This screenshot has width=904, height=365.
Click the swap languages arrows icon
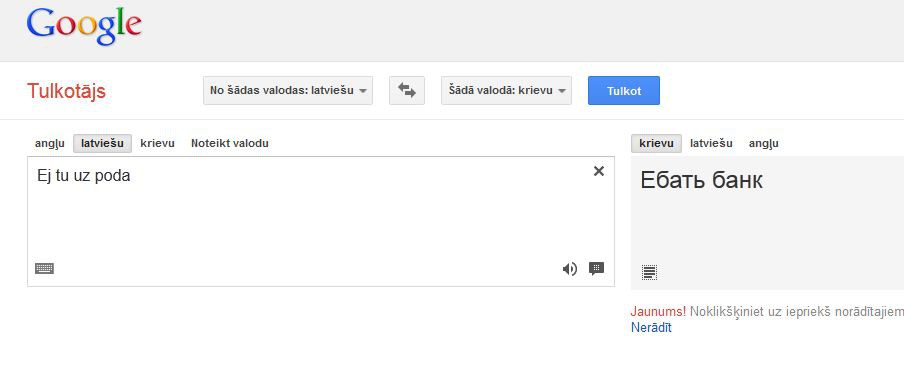pyautogui.click(x=406, y=91)
